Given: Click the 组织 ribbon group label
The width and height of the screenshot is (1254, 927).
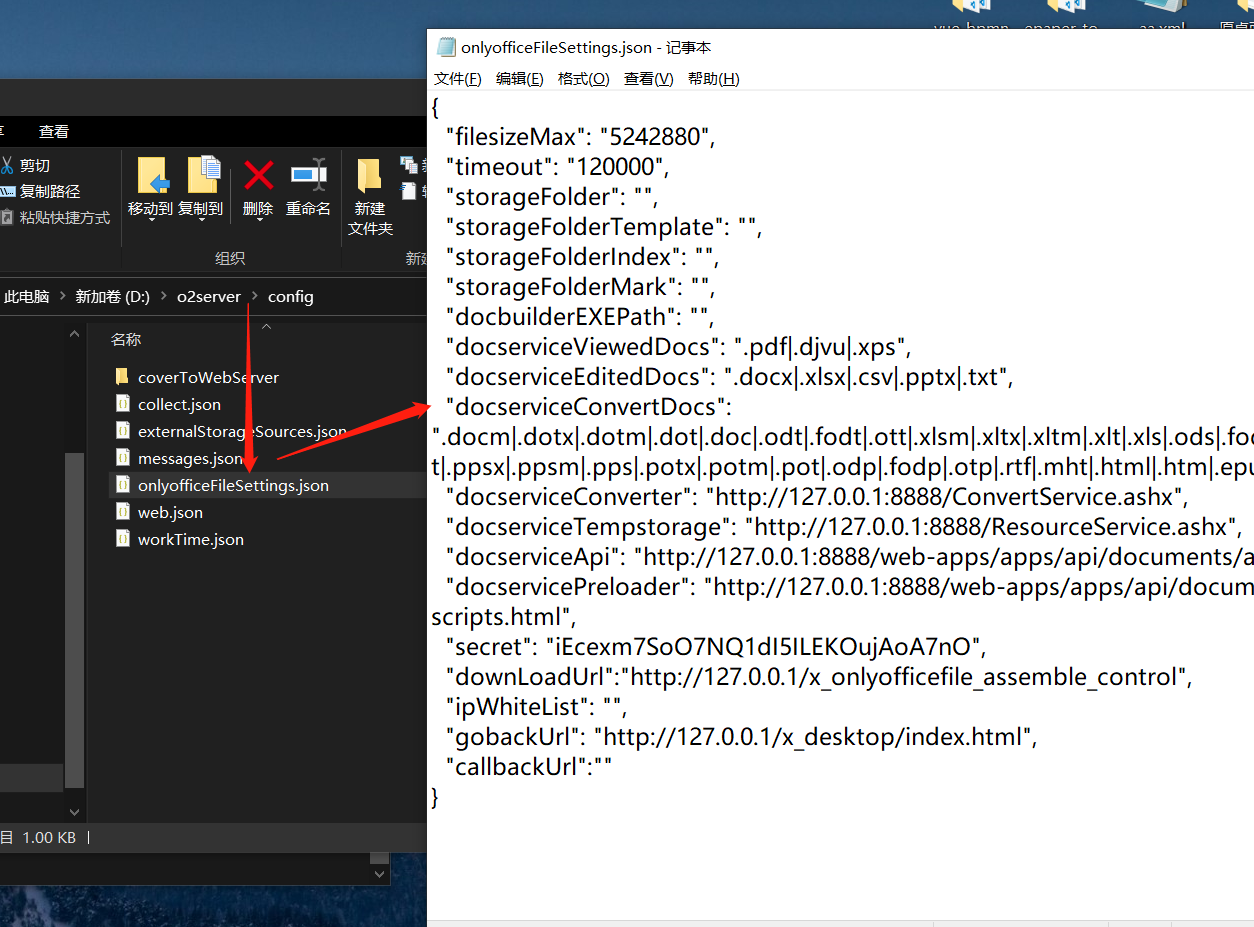Looking at the screenshot, I should 230,258.
